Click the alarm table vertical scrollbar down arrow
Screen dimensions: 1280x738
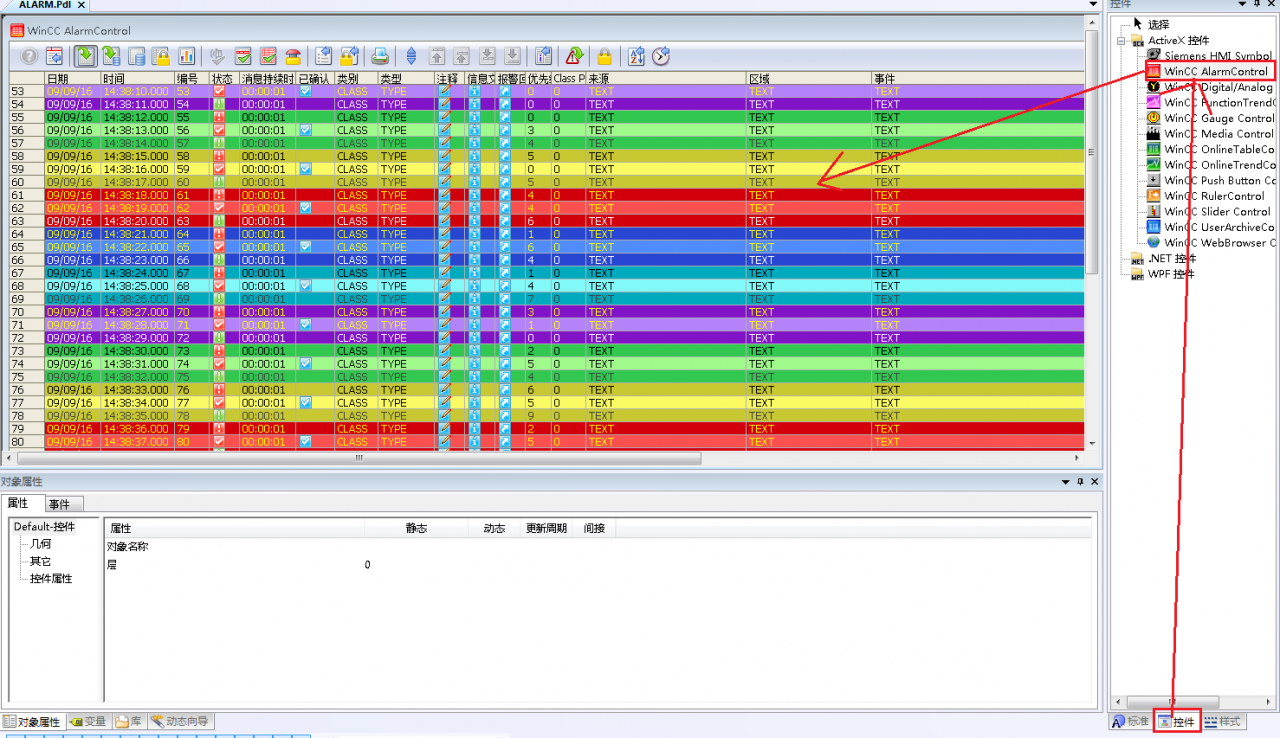(x=1092, y=443)
